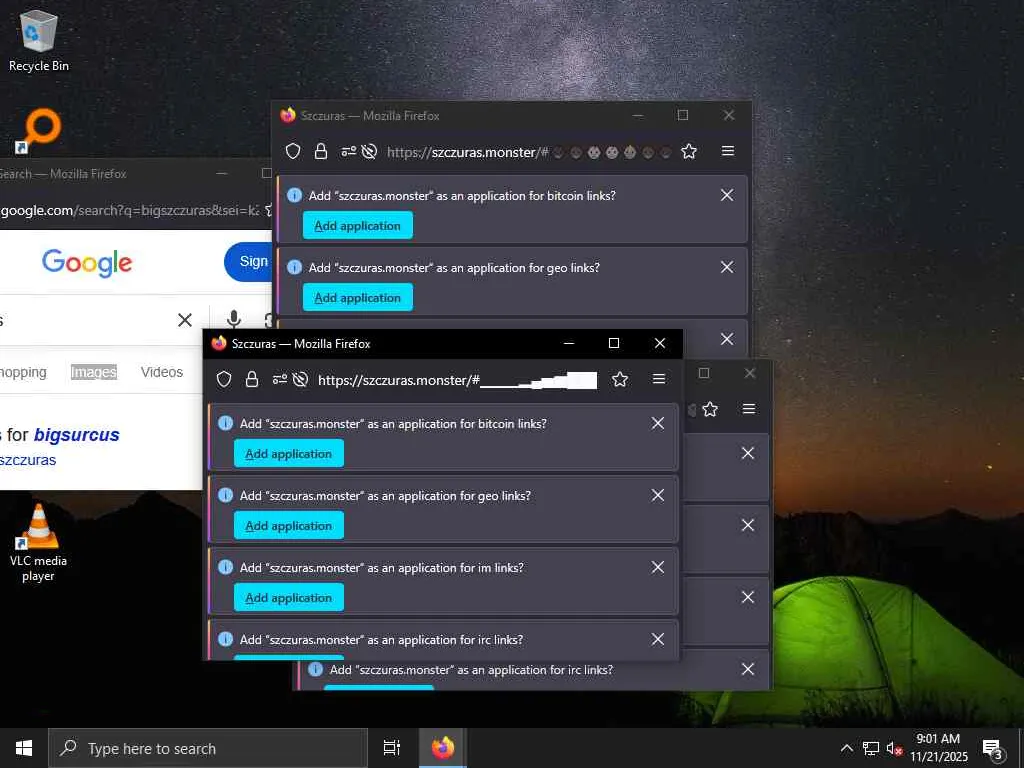Show hidden system tray icons
The width and height of the screenshot is (1024, 768).
846,748
